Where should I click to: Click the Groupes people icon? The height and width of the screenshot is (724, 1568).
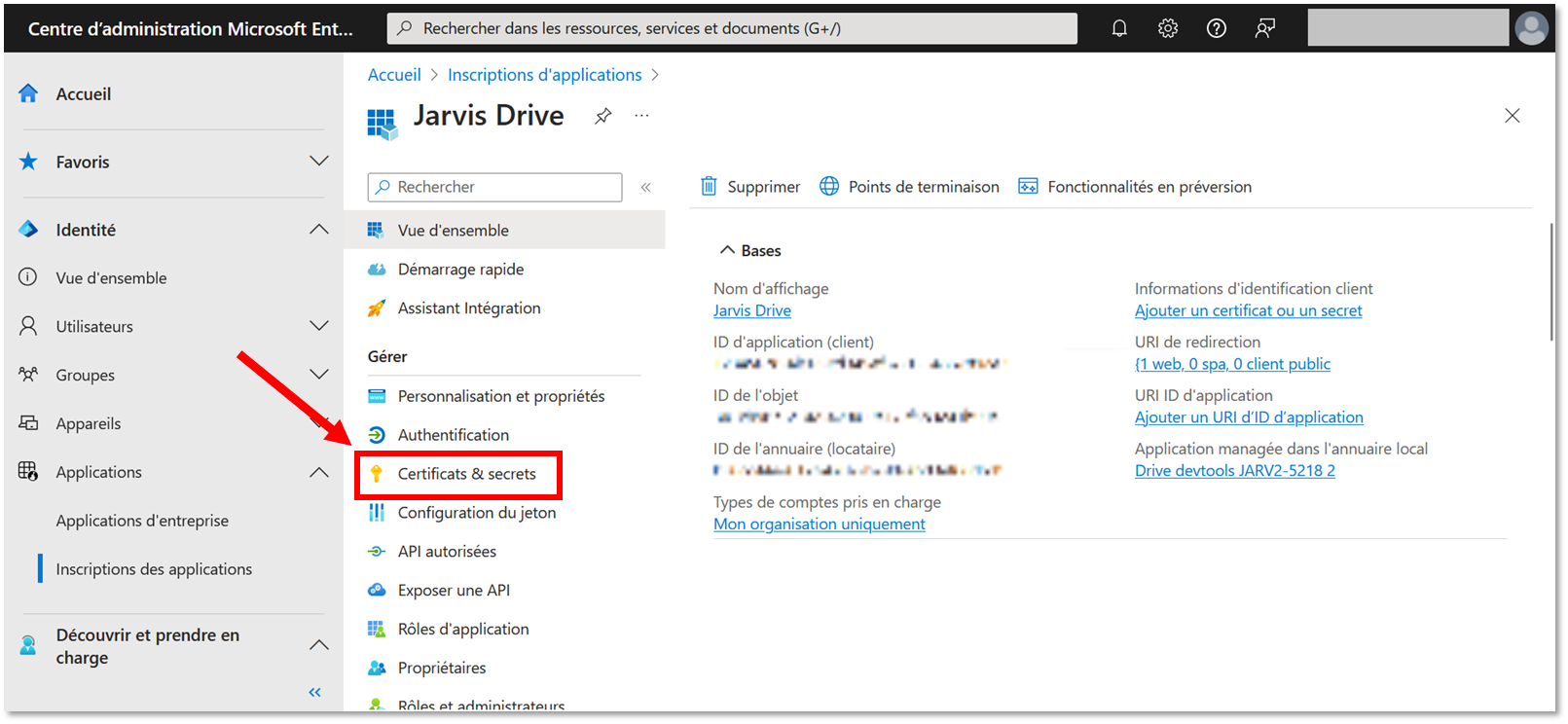(x=28, y=375)
